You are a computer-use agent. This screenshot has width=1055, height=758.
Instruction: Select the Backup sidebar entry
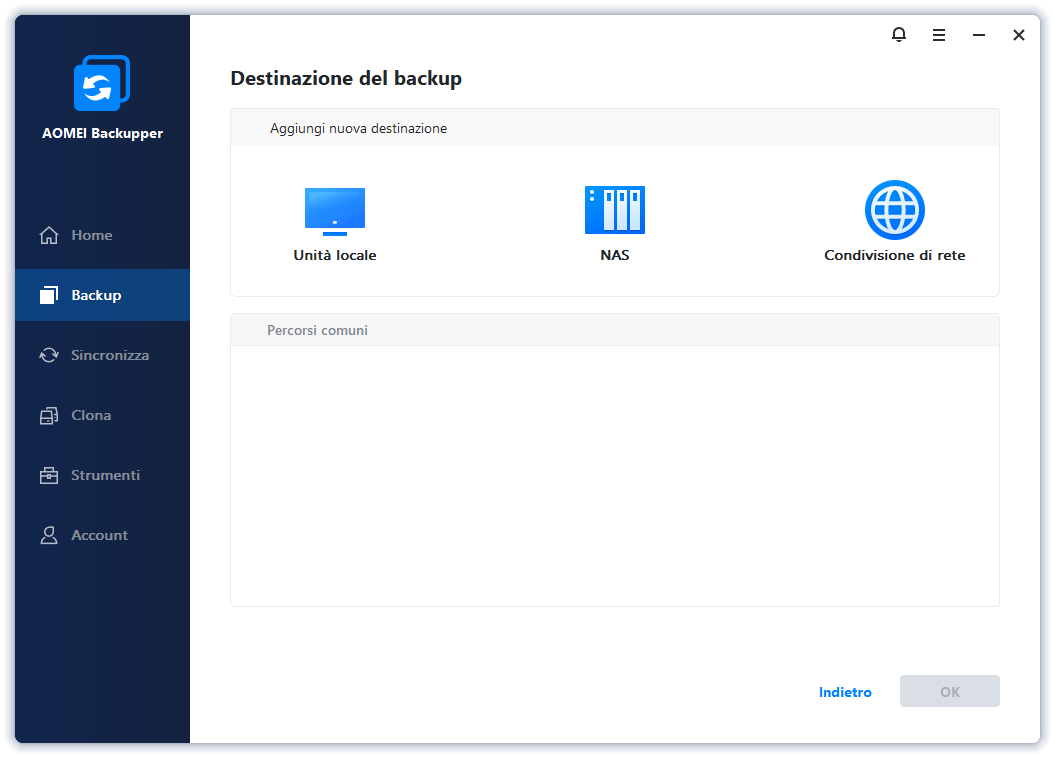(96, 295)
